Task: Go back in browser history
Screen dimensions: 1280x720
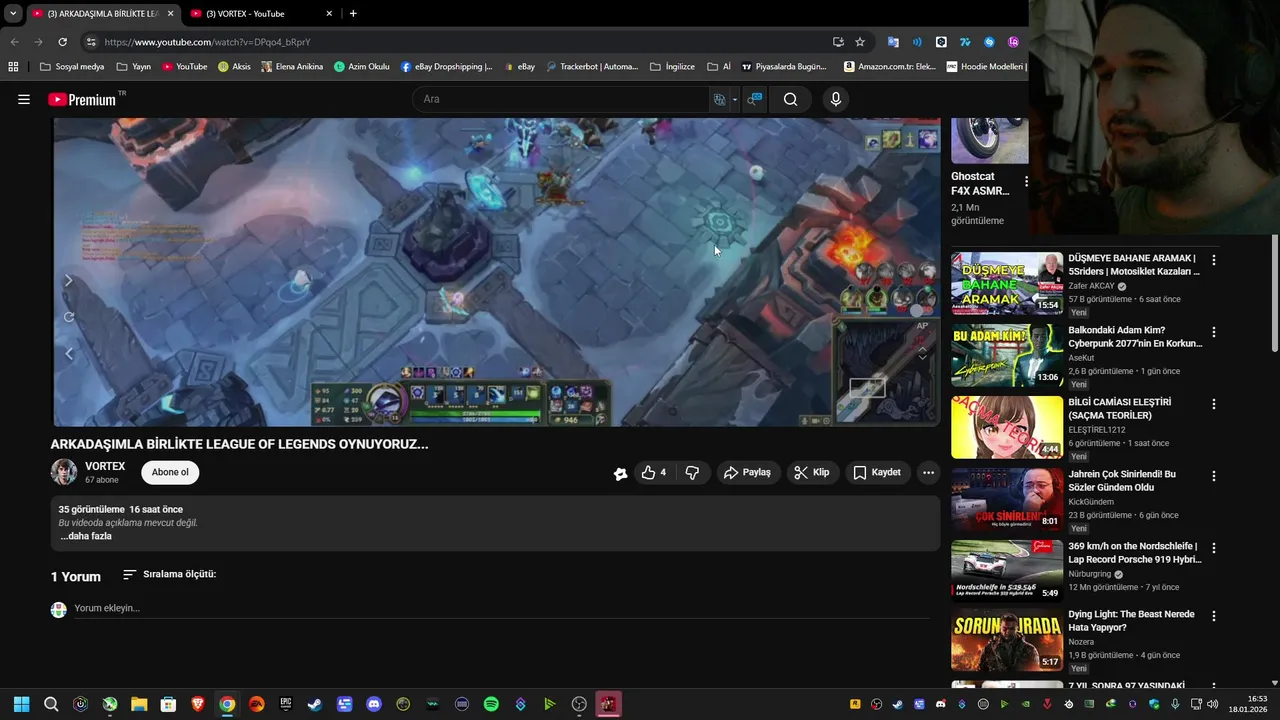Action: 14,42
